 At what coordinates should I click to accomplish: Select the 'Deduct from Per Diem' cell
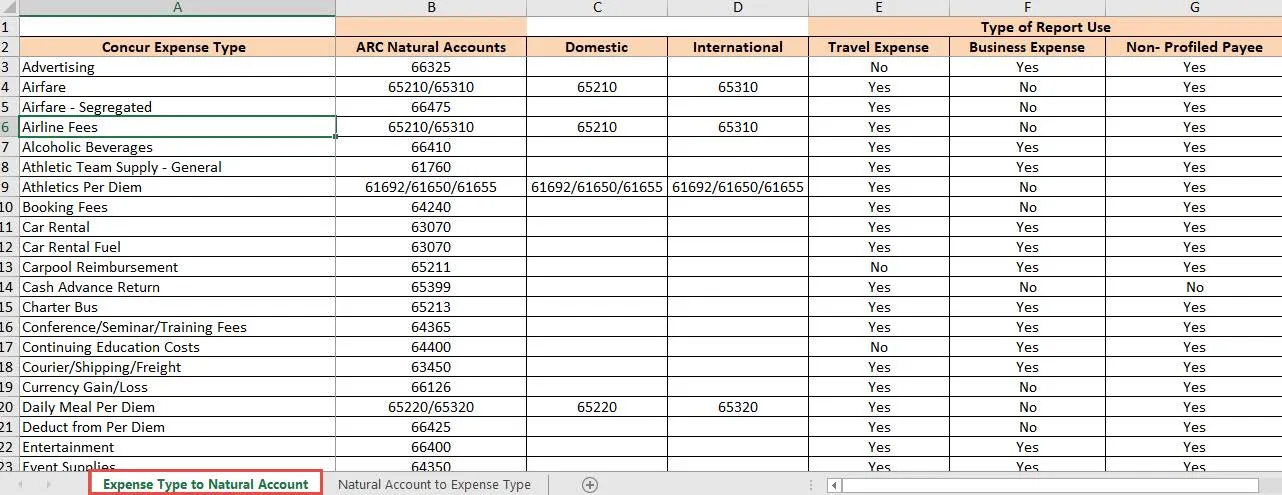[177, 427]
